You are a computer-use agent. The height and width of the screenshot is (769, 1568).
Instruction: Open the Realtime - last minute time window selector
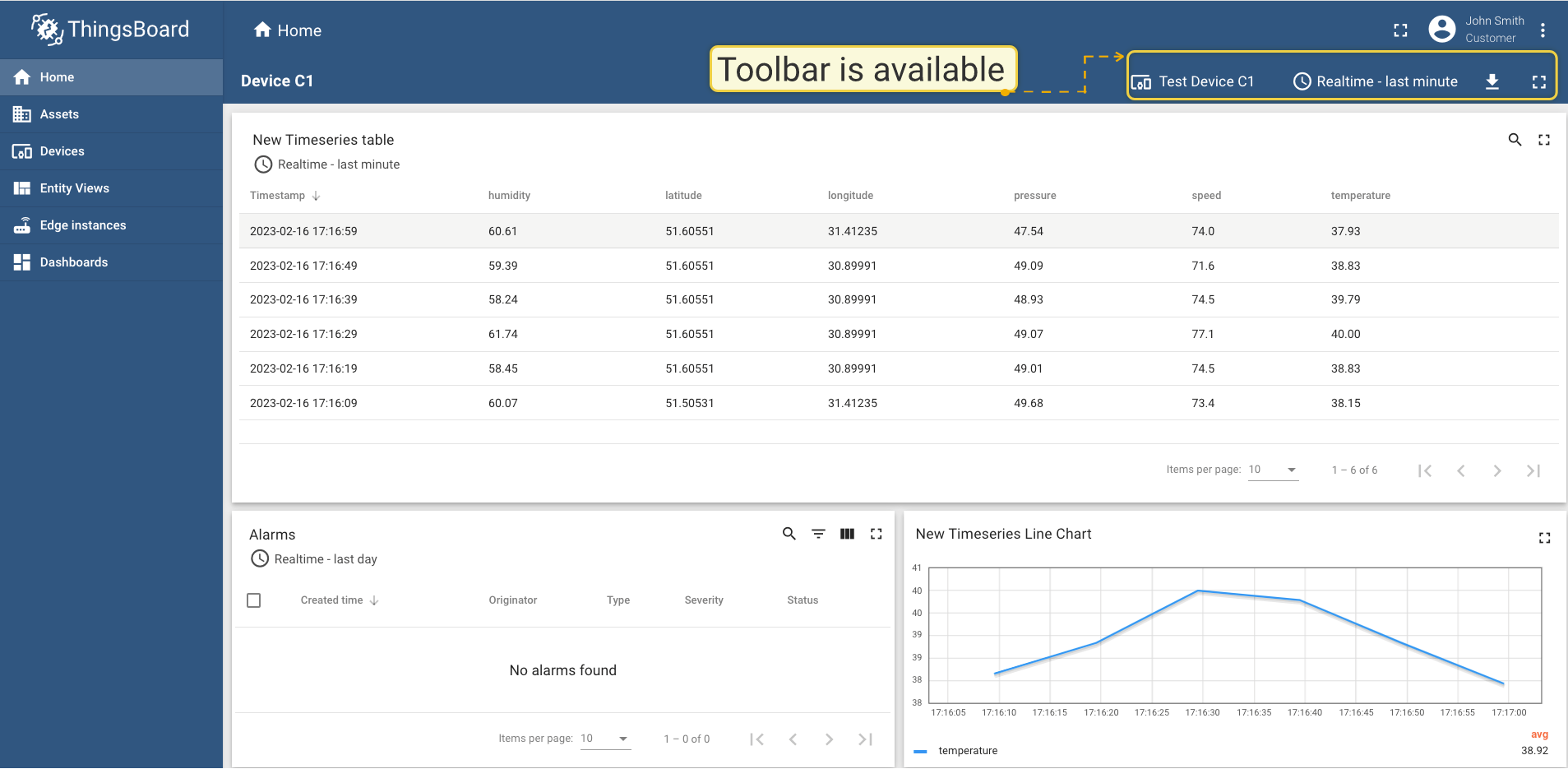coord(1376,81)
